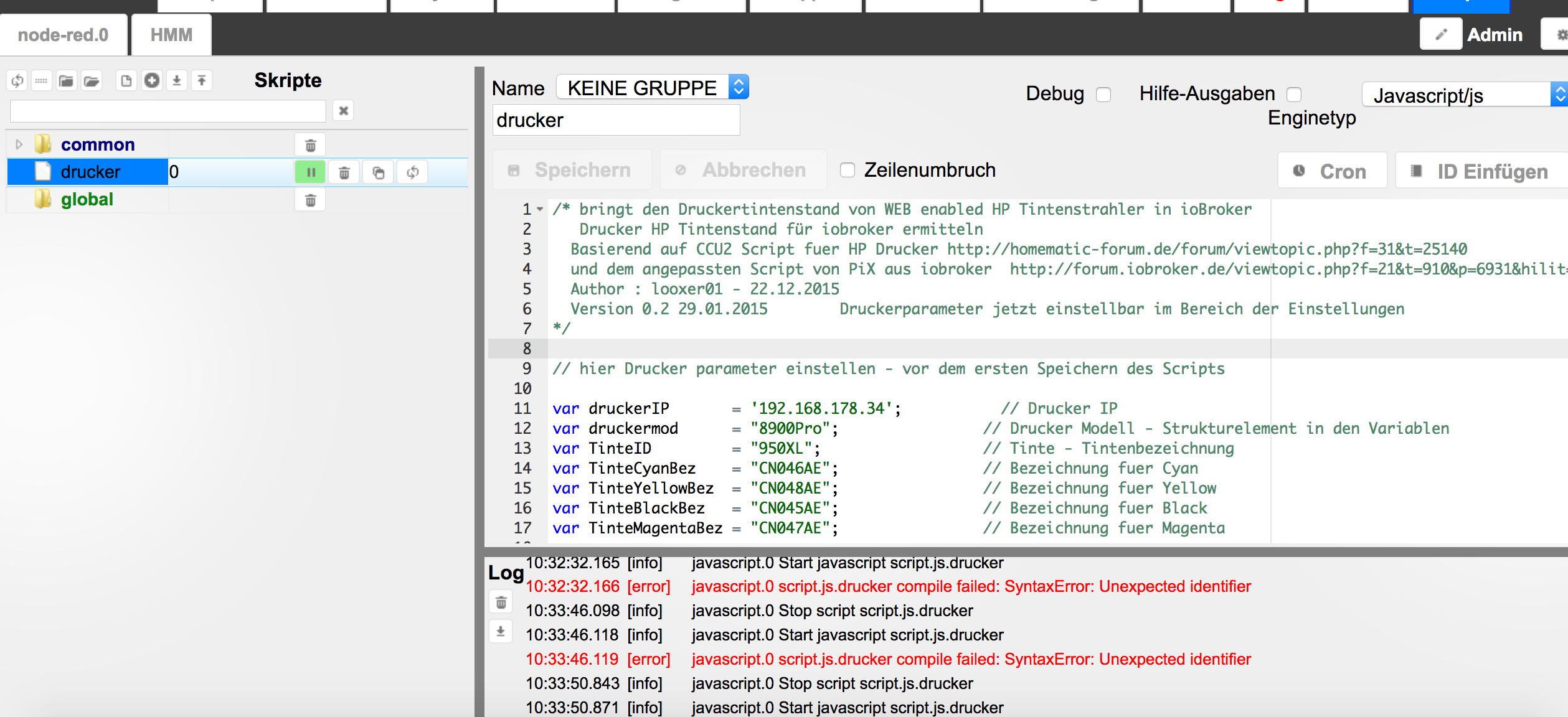Screen dimensions: 1568x717
Task: Click the log entry at 10:33:46.098
Action: pyautogui.click(x=749, y=611)
